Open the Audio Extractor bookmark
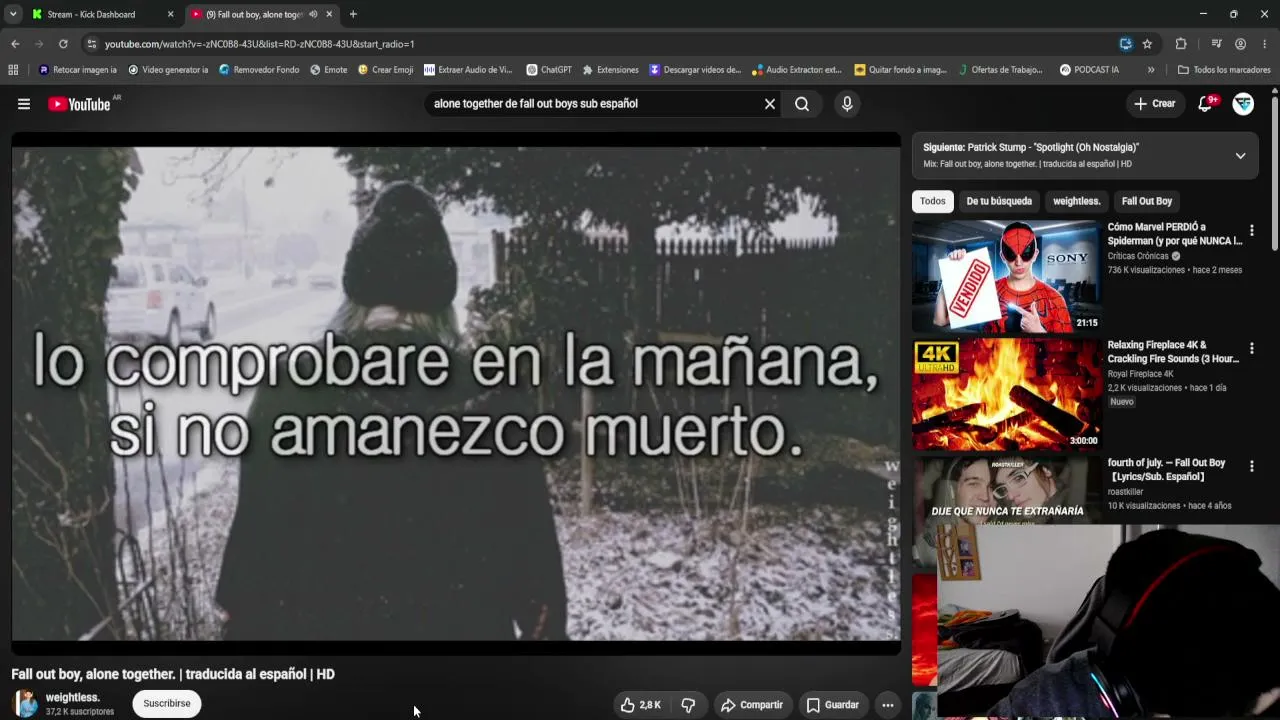The width and height of the screenshot is (1280, 720). pos(797,70)
